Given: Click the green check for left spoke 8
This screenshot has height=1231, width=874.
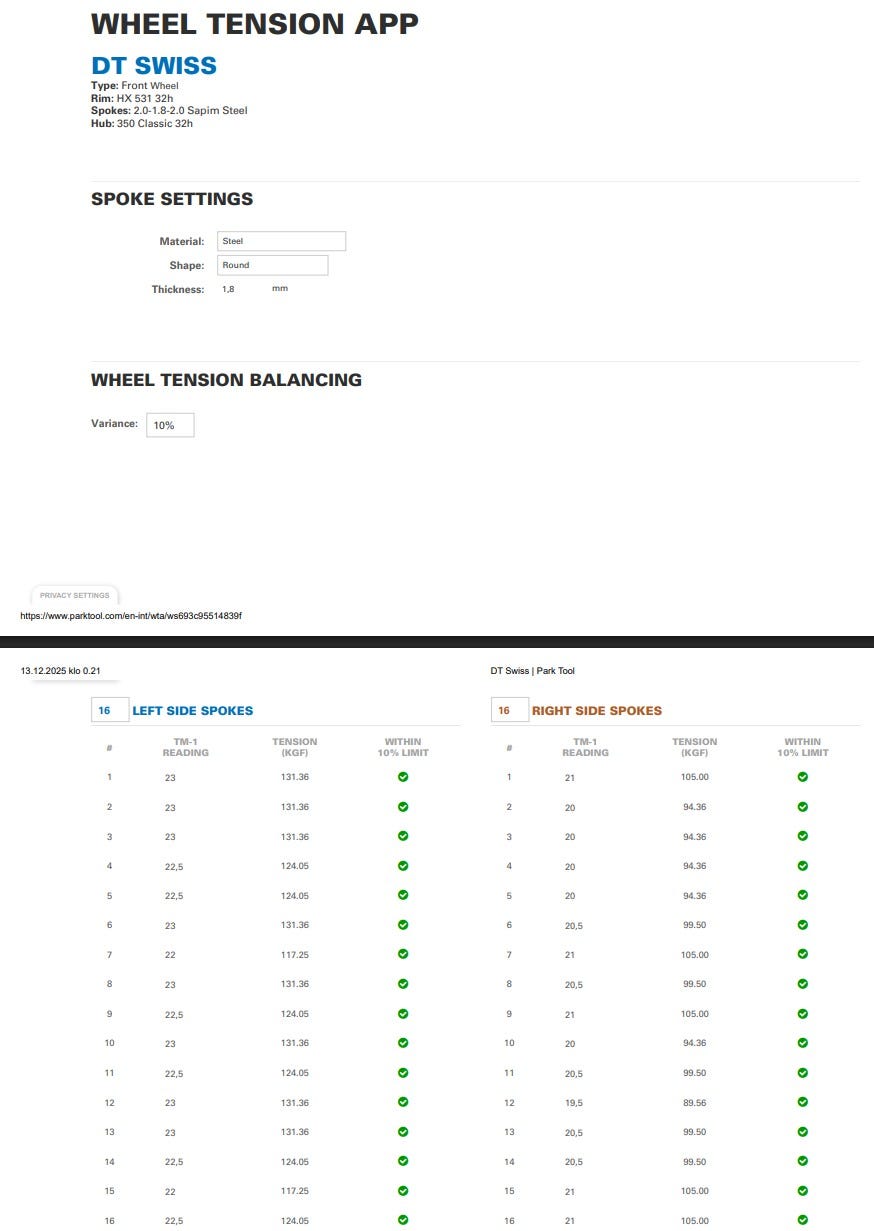Looking at the screenshot, I should pos(403,984).
